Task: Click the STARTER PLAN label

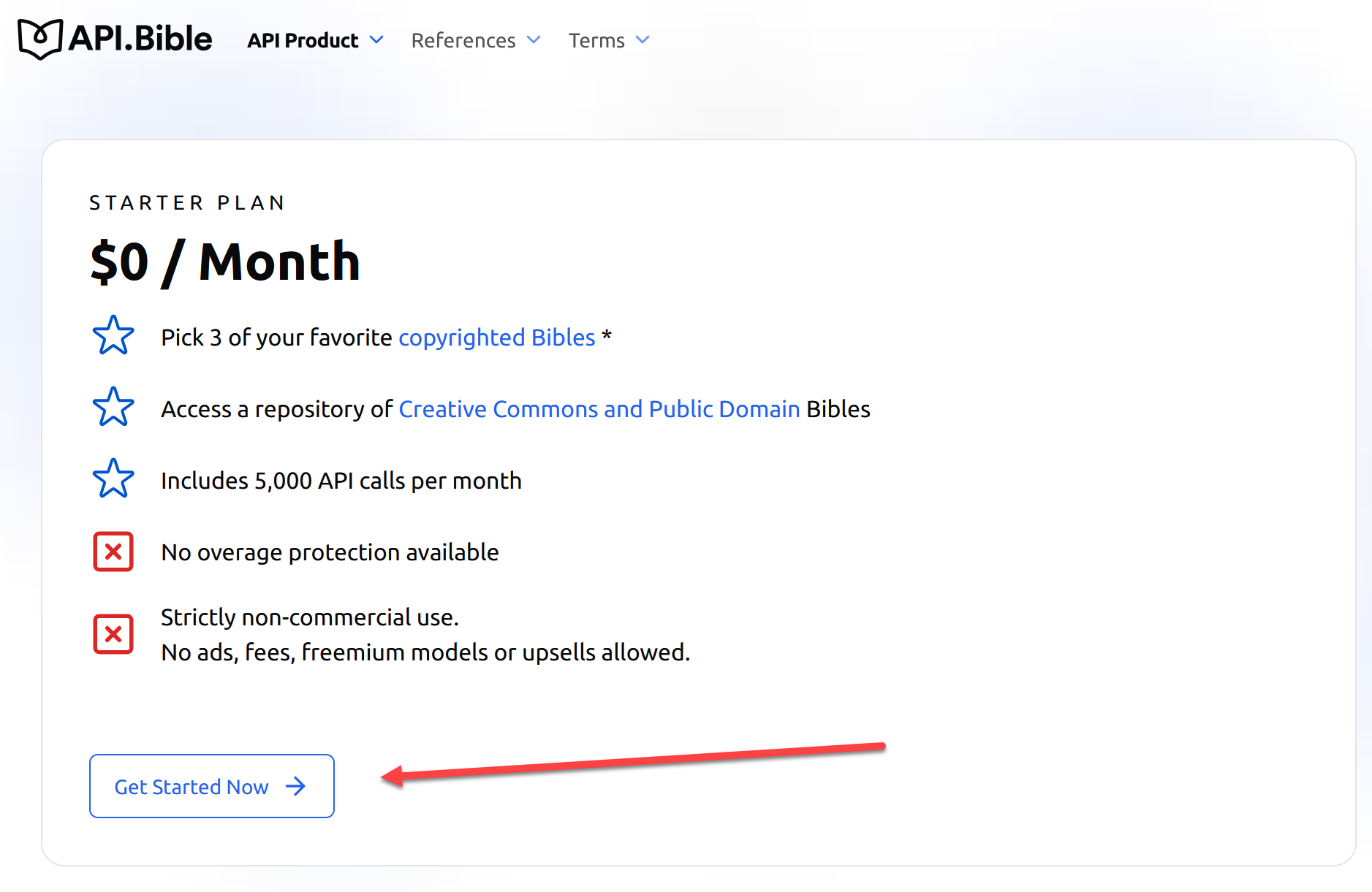Action: click(x=187, y=203)
